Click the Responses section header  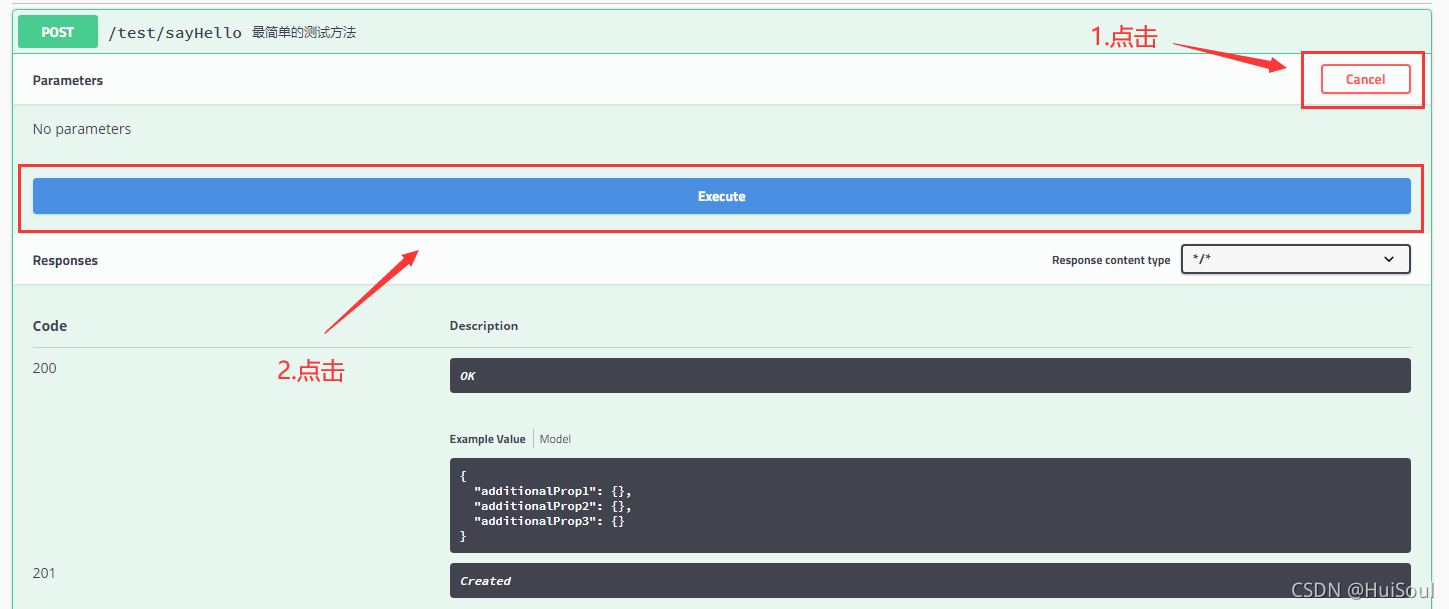click(65, 260)
